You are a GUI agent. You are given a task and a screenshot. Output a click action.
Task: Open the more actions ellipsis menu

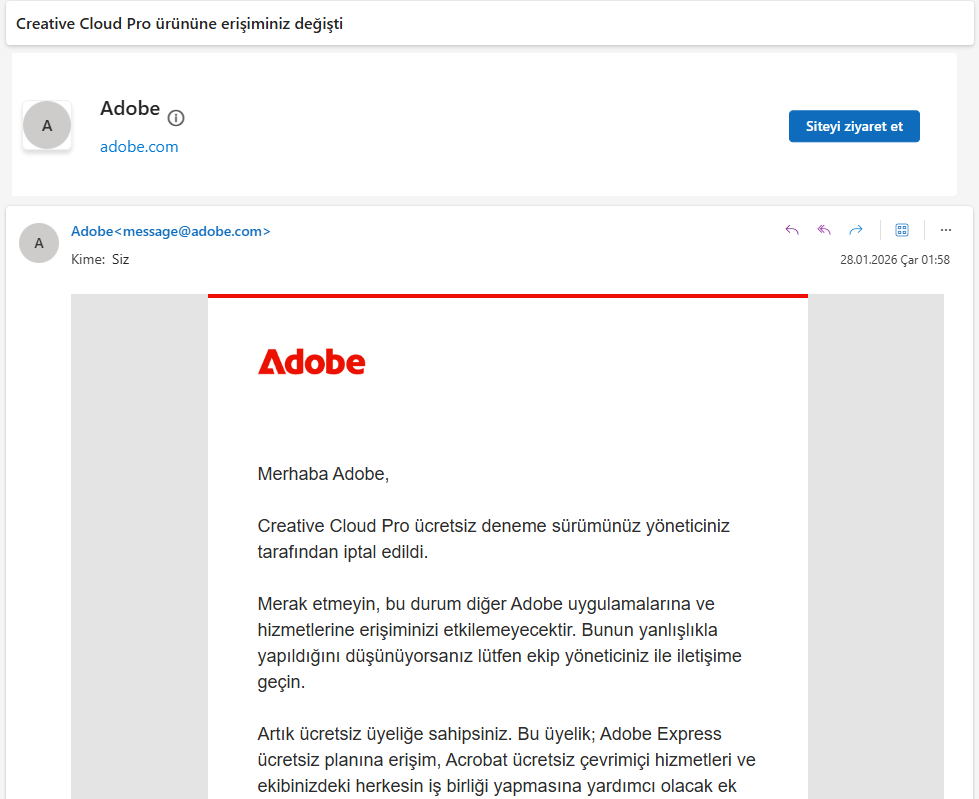point(946,230)
